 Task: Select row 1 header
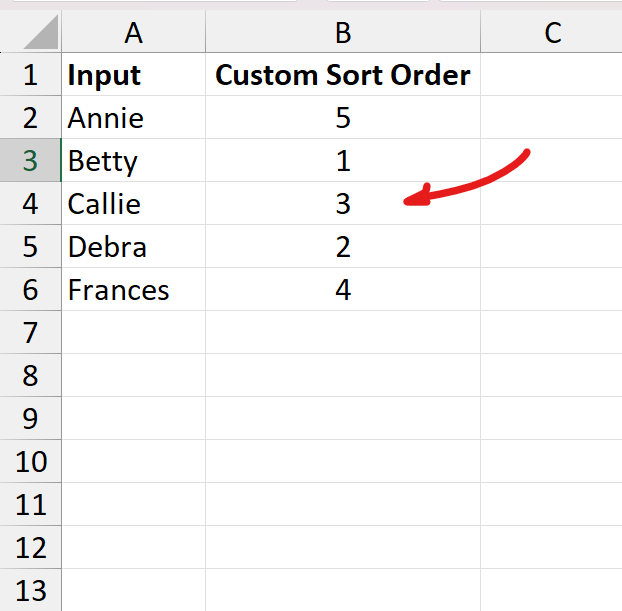tap(30, 75)
